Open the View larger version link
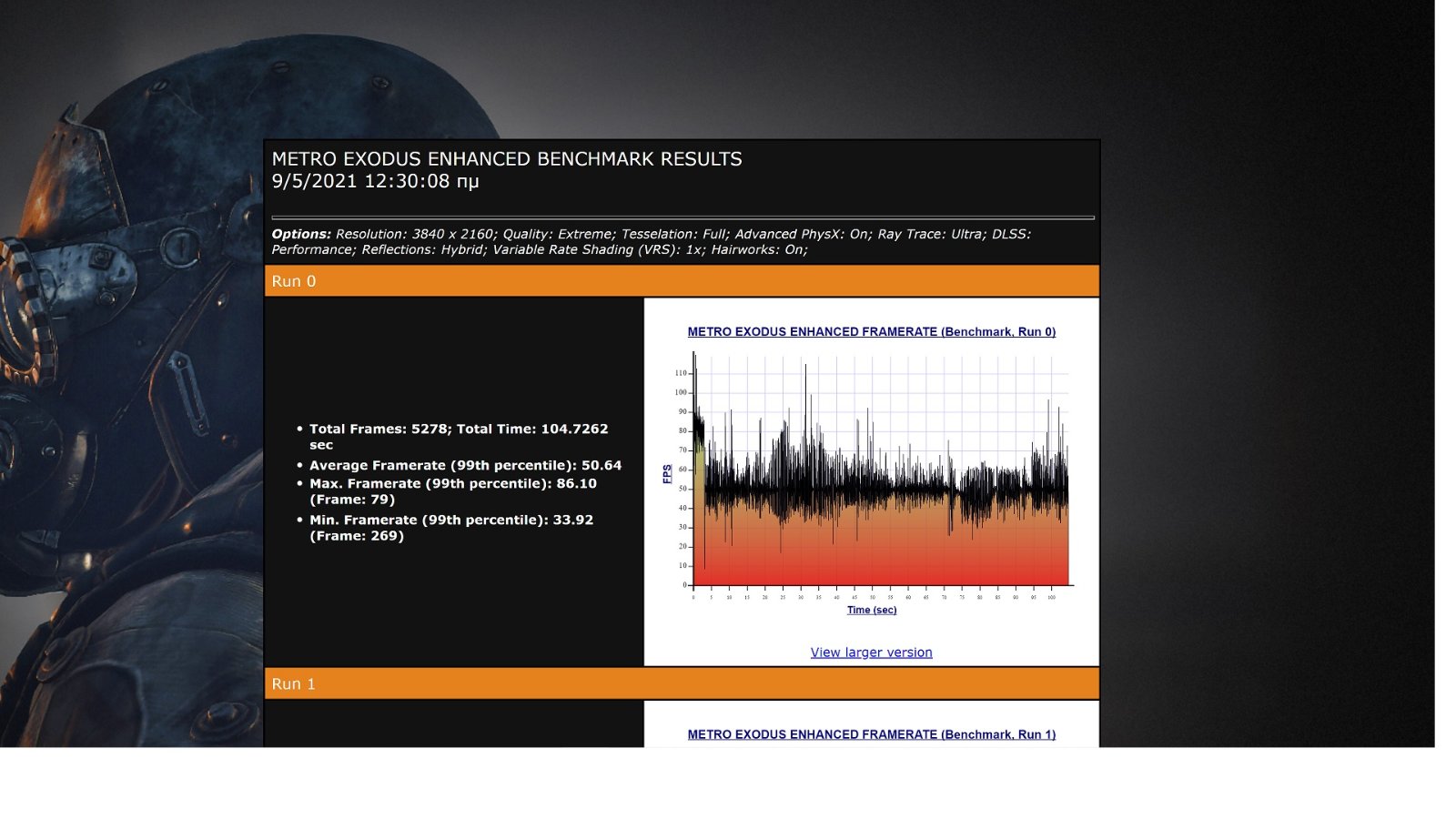 871,652
